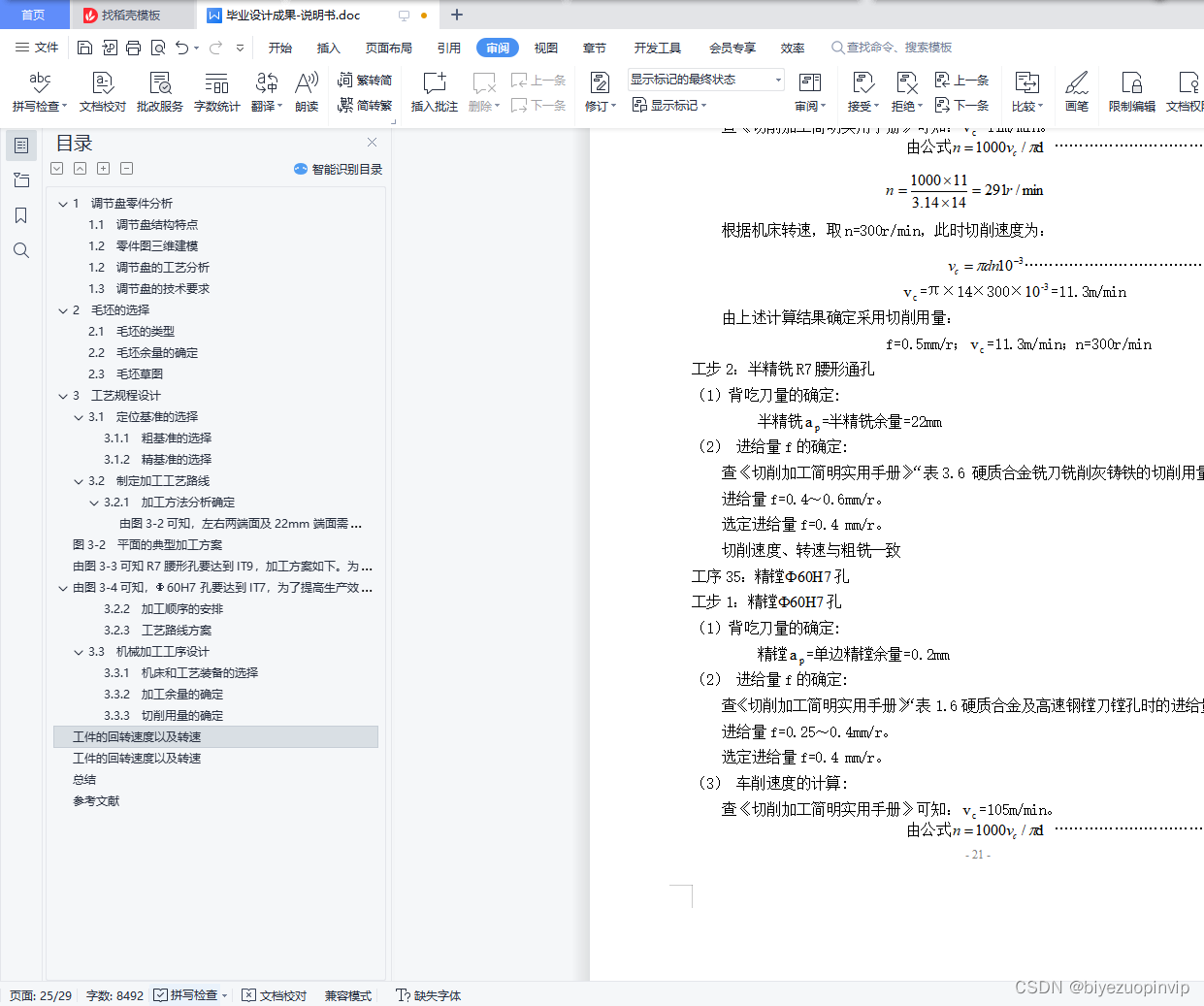This screenshot has height=1006, width=1204.
Task: Collapse section 3.2 制定加工工艺路线
Action: (x=79, y=481)
